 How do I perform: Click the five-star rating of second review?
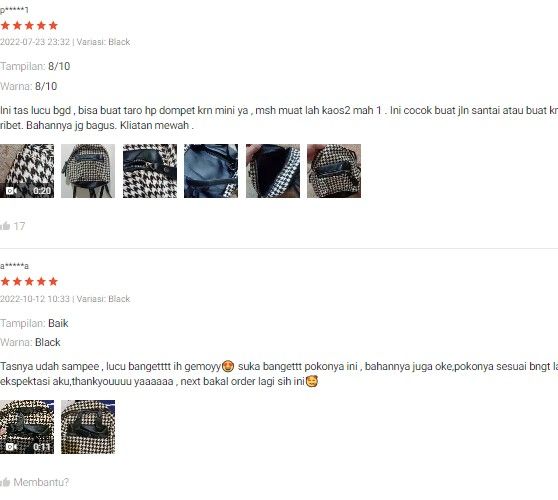29,281
